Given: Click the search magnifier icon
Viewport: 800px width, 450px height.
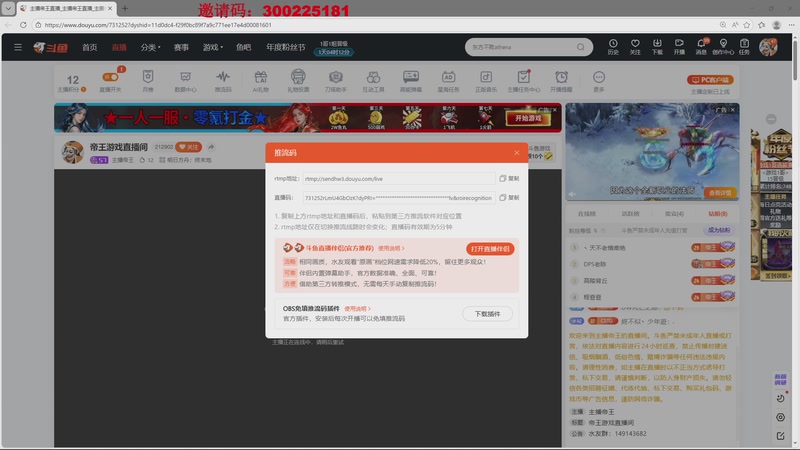Looking at the screenshot, I should 581,47.
